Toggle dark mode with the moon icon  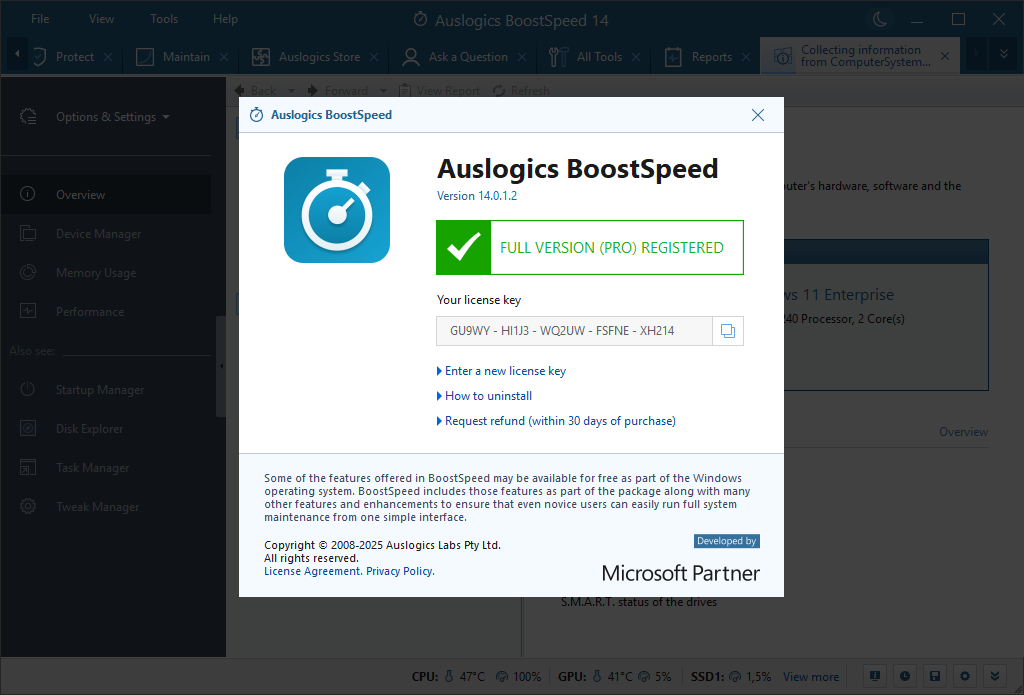(x=880, y=19)
